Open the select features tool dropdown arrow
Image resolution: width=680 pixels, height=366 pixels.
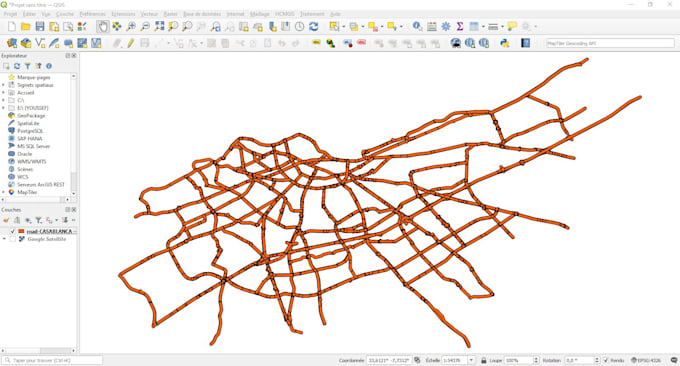point(343,27)
